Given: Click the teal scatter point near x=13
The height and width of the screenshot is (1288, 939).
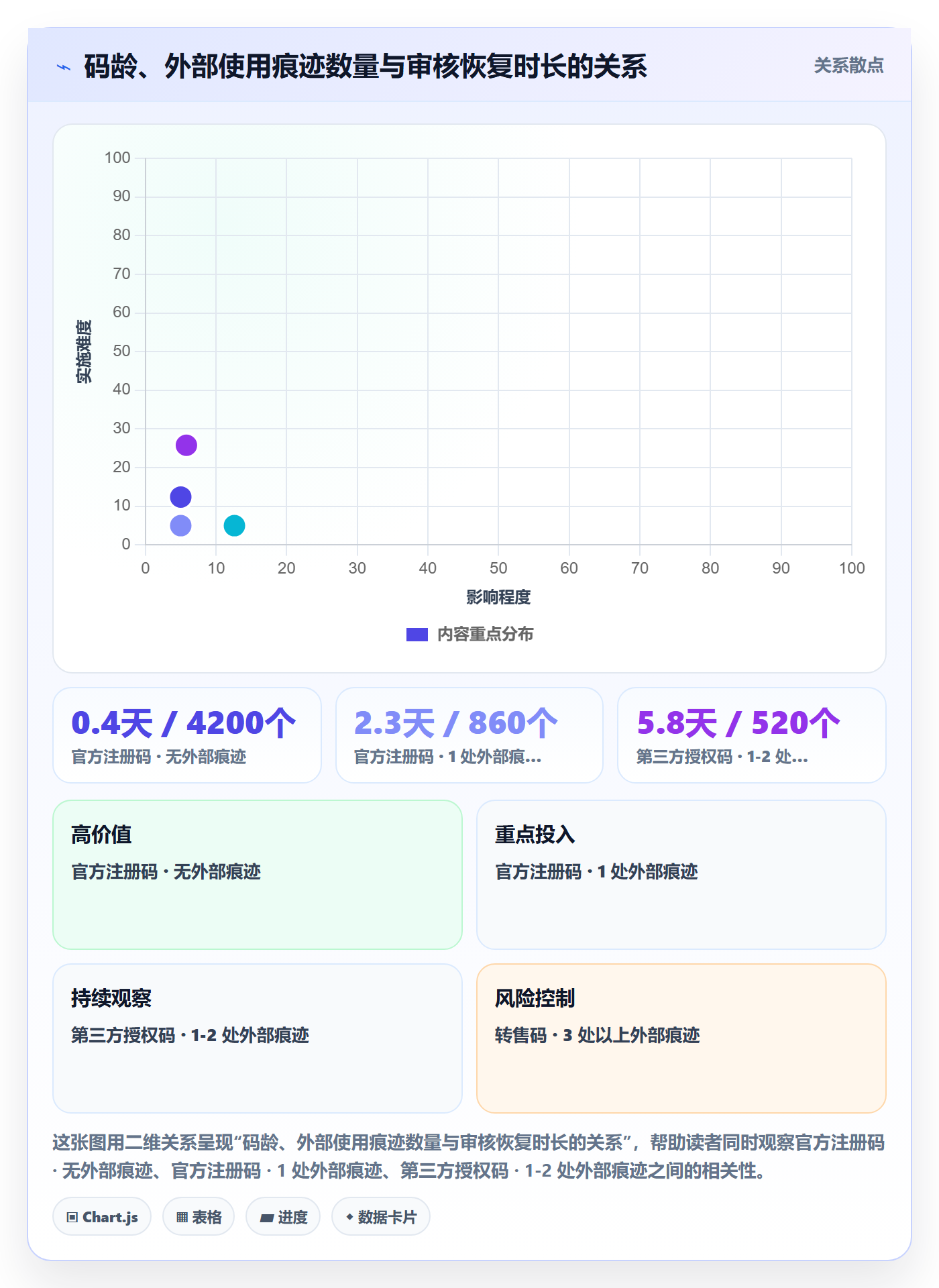Looking at the screenshot, I should point(234,525).
